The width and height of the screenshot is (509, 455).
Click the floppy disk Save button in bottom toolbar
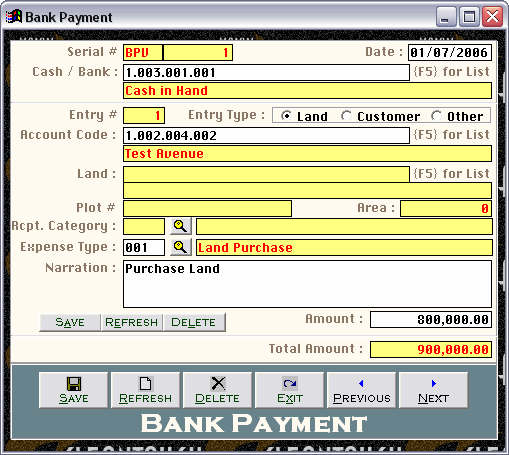[73, 390]
